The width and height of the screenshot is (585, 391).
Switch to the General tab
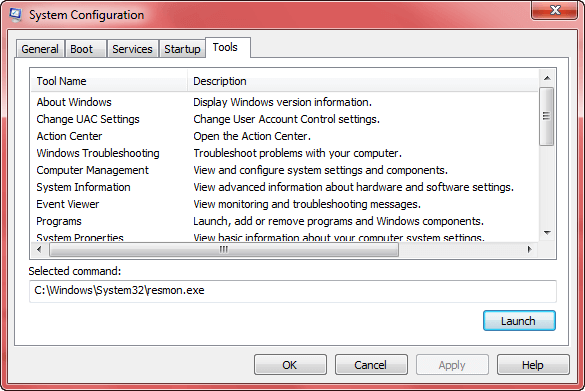(40, 49)
